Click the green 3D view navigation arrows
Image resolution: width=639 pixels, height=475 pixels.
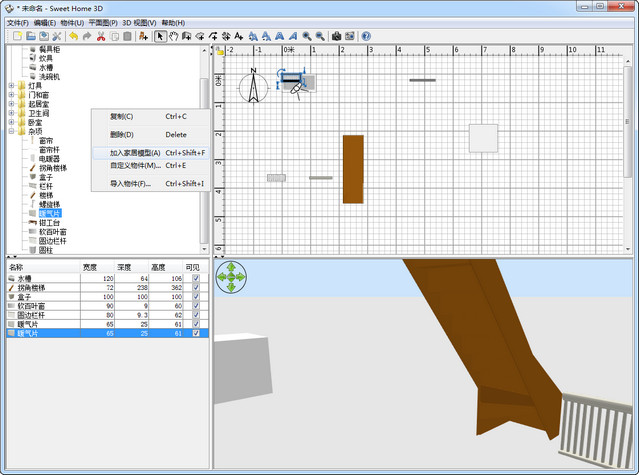(231, 277)
